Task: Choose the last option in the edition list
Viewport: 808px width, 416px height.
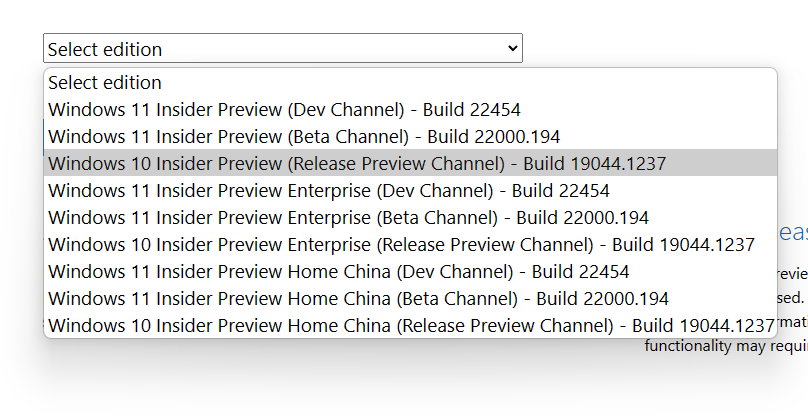Action: click(411, 326)
